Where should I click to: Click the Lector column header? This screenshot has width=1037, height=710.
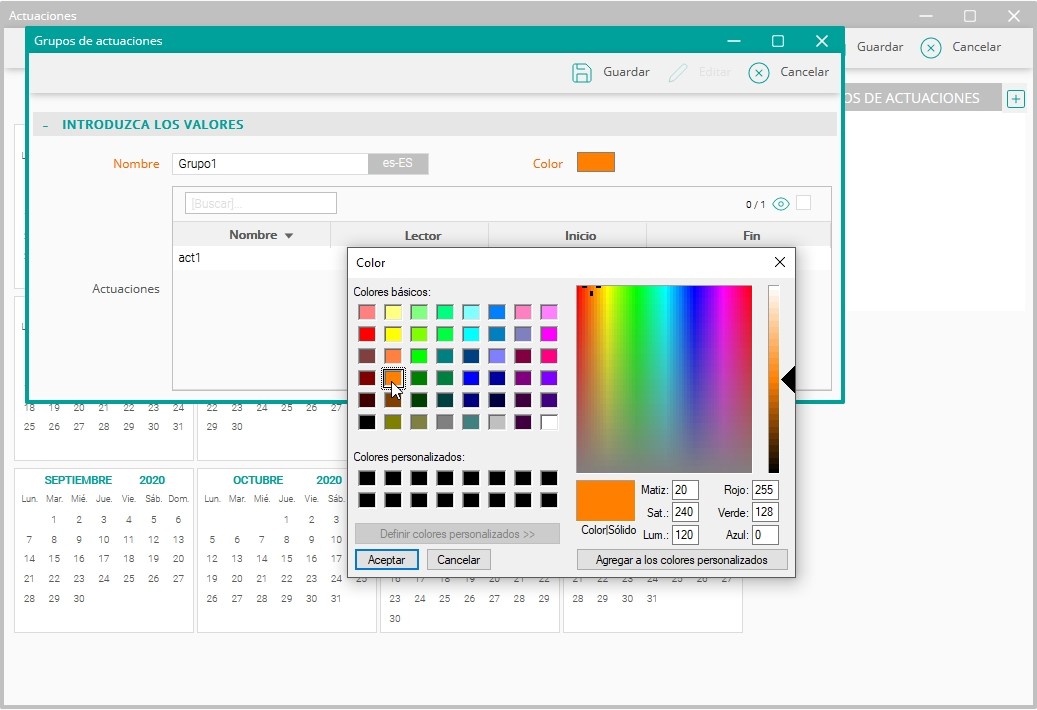423,235
